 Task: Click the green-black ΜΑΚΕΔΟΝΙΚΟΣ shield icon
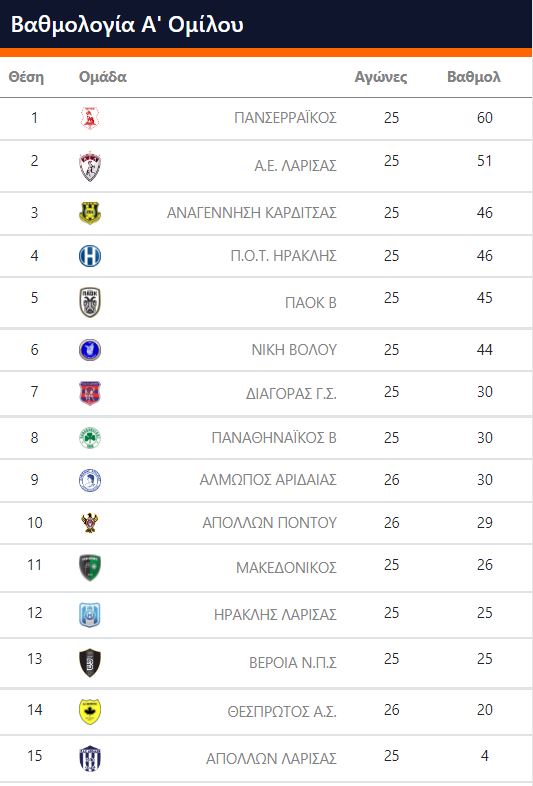coord(90,567)
